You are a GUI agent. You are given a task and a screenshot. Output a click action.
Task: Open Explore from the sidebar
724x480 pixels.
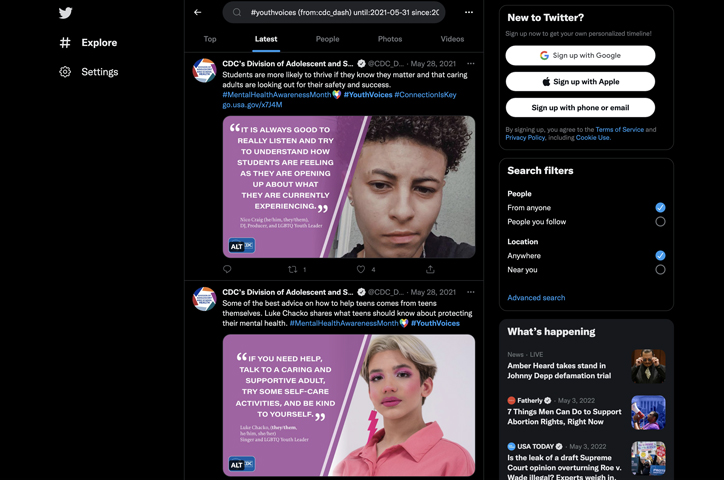point(88,42)
